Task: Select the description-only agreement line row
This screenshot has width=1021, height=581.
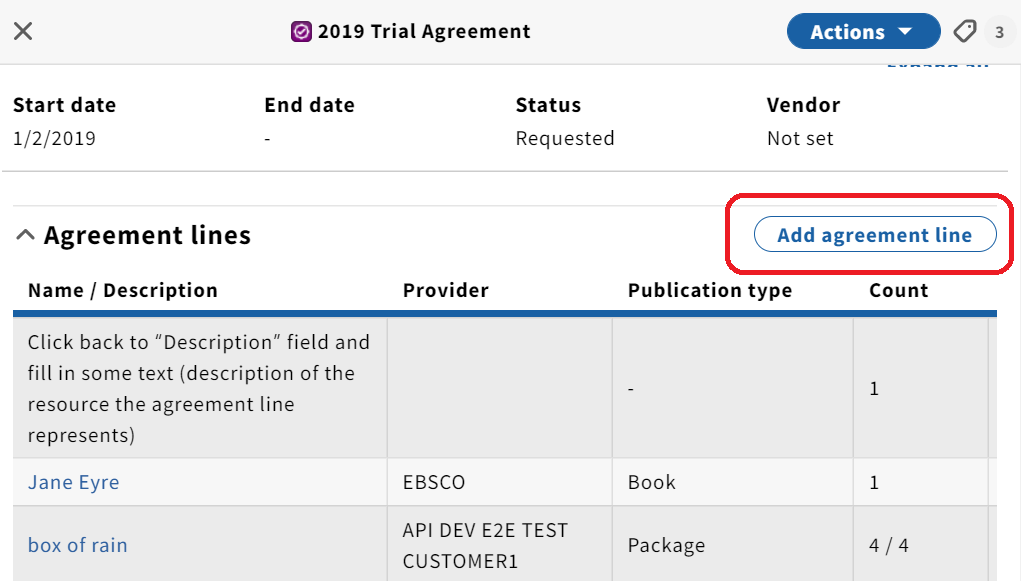Action: [505, 388]
